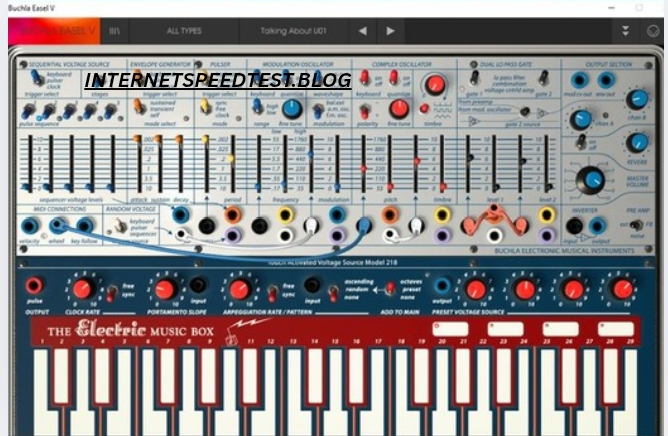Click the red pulse output jack

pyautogui.click(x=34, y=285)
